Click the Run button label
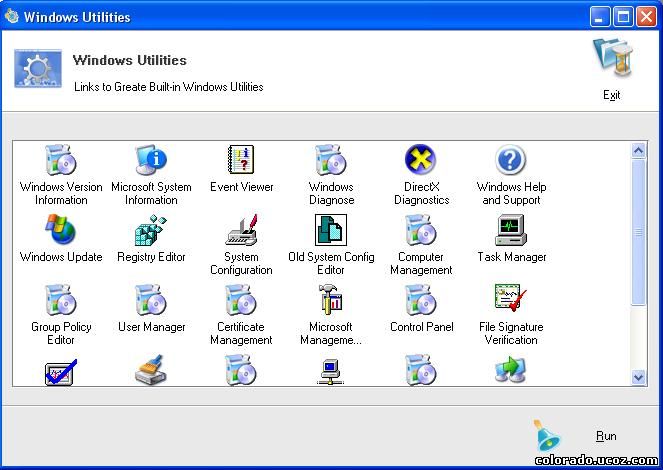This screenshot has height=470, width=663. click(606, 436)
